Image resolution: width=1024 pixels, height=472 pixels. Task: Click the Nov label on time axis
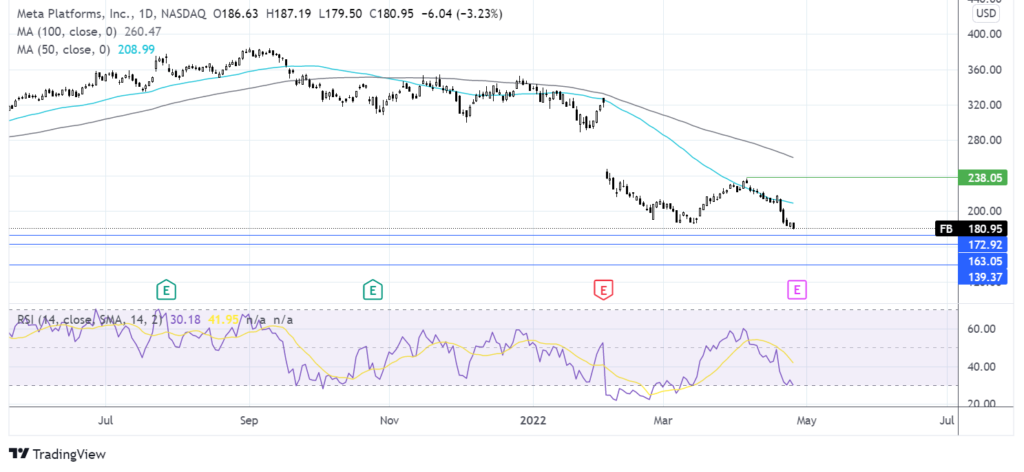pos(389,421)
